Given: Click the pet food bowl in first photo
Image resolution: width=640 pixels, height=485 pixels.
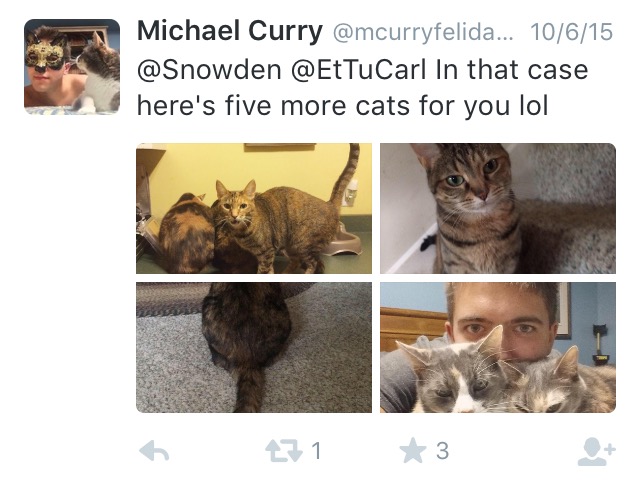Looking at the screenshot, I should pyautogui.click(x=345, y=242).
